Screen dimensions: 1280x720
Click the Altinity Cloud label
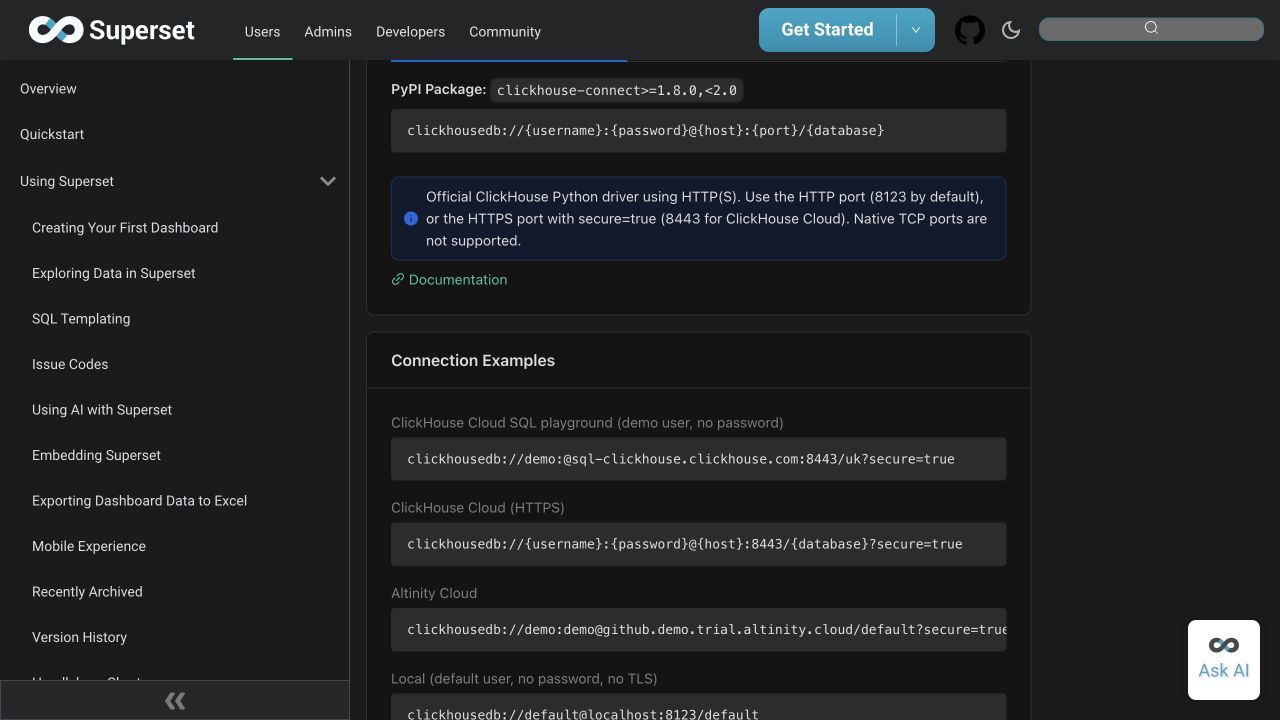pos(434,593)
